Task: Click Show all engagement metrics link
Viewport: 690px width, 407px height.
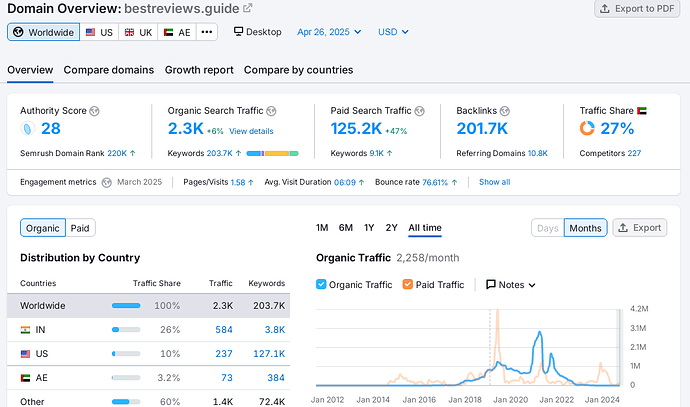Action: pos(495,182)
